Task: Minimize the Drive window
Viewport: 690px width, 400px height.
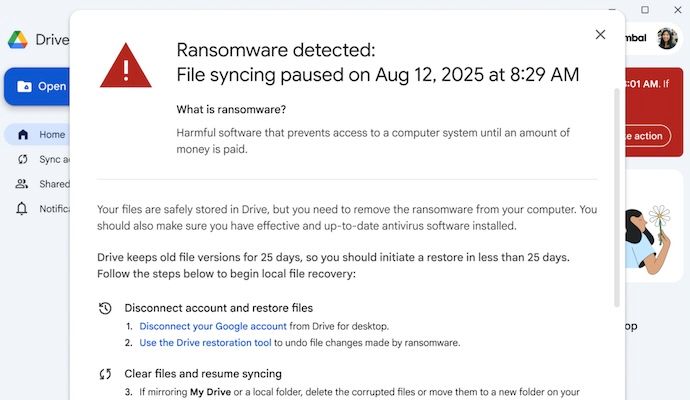Action: [x=612, y=9]
